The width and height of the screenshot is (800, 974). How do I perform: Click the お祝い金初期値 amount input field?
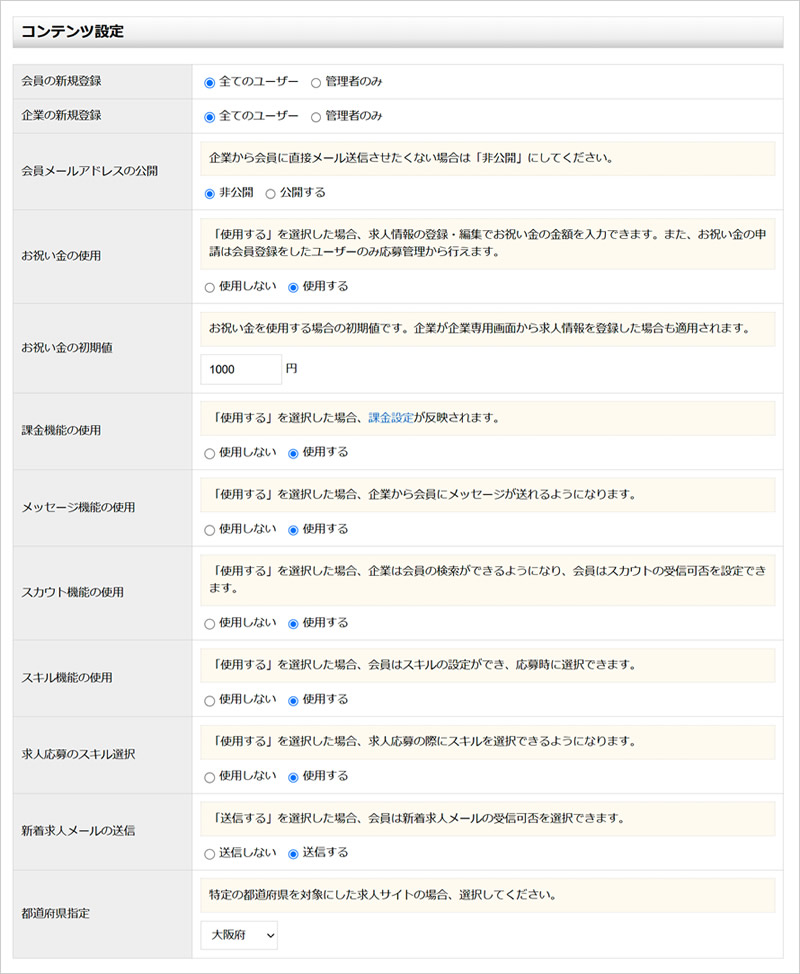(x=240, y=370)
